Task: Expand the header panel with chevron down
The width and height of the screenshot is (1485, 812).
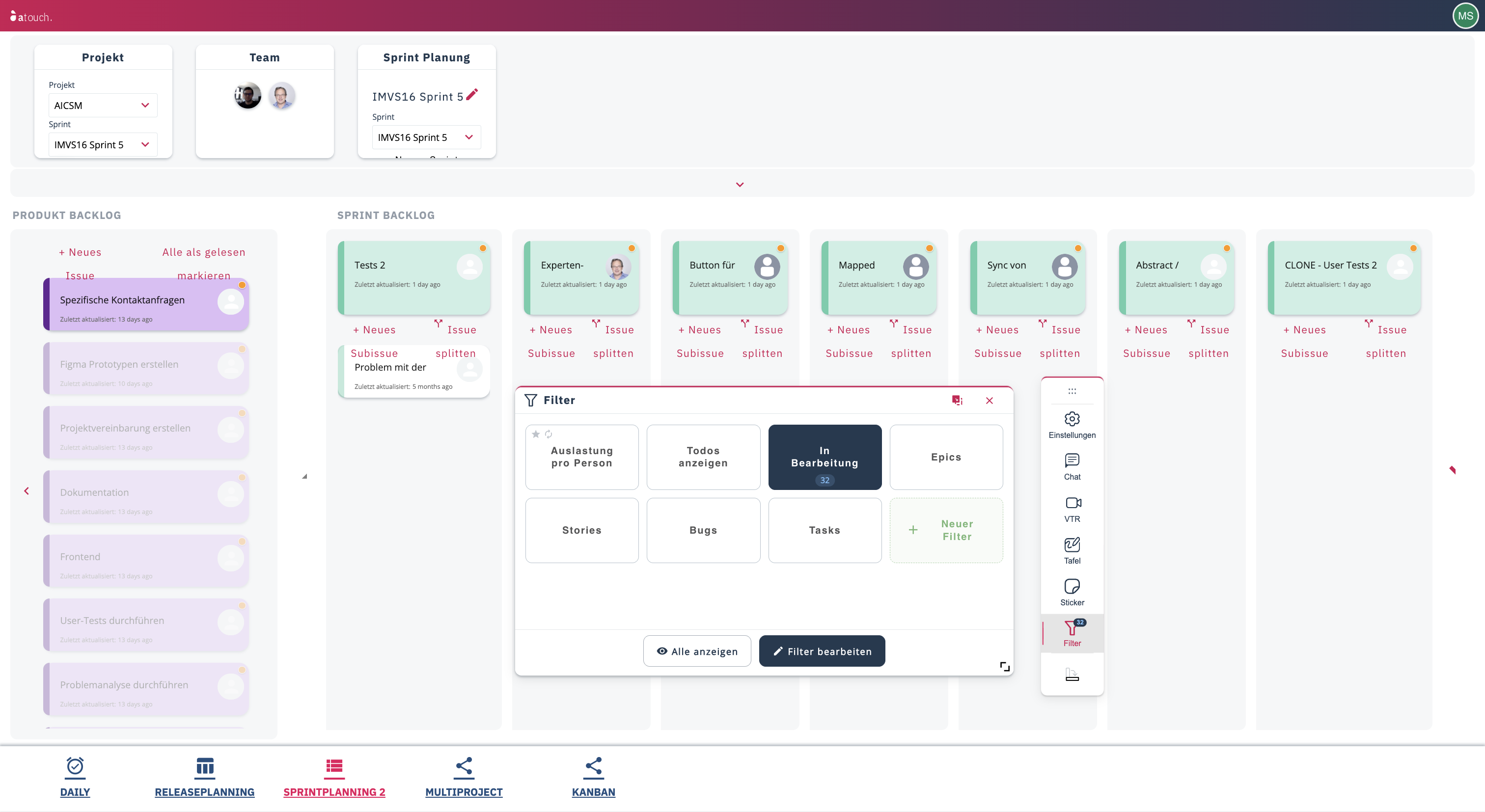Action: [x=740, y=185]
